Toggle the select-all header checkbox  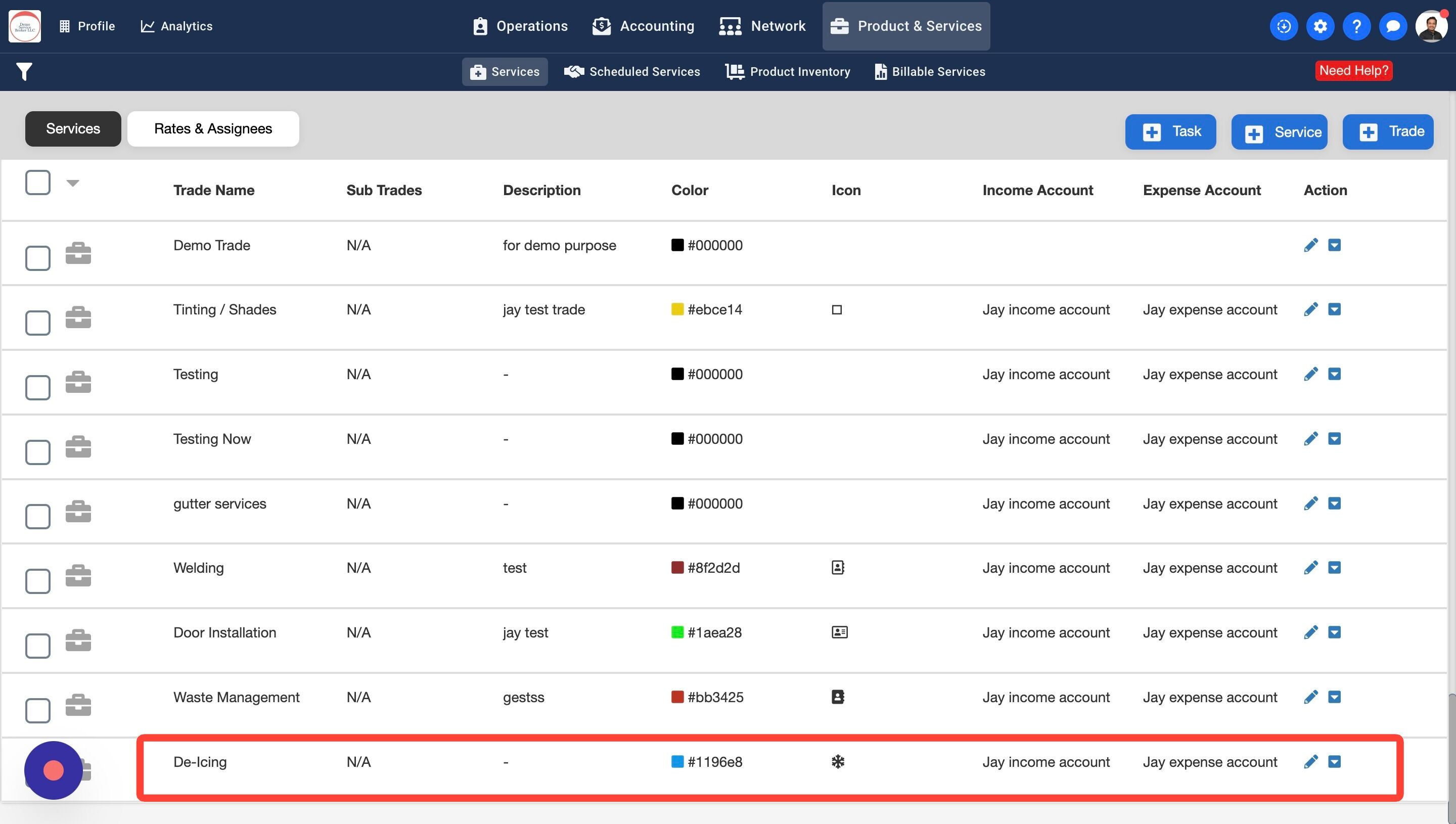point(38,182)
